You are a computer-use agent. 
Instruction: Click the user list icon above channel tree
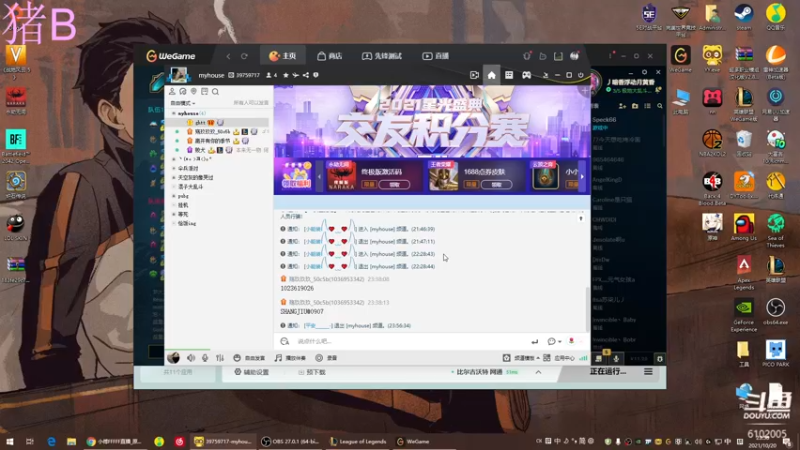pos(172,91)
